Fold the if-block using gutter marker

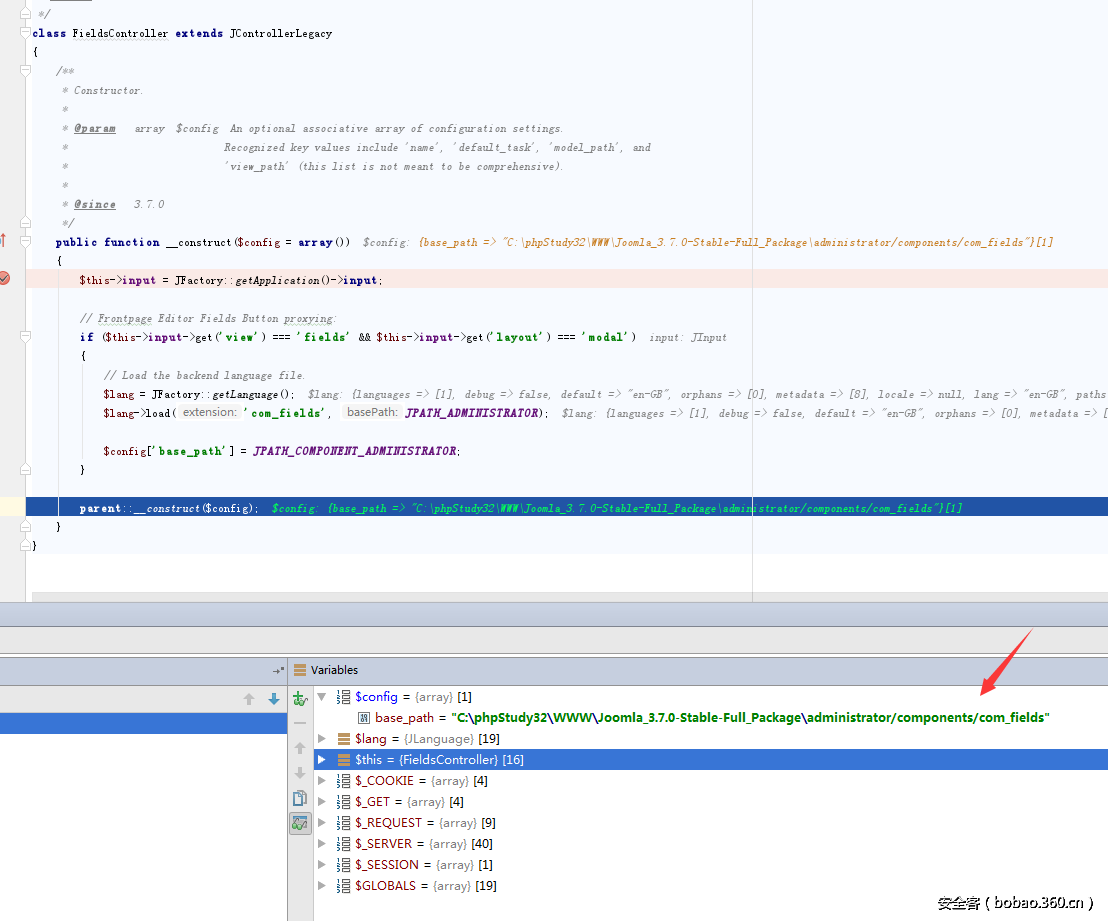click(x=26, y=338)
